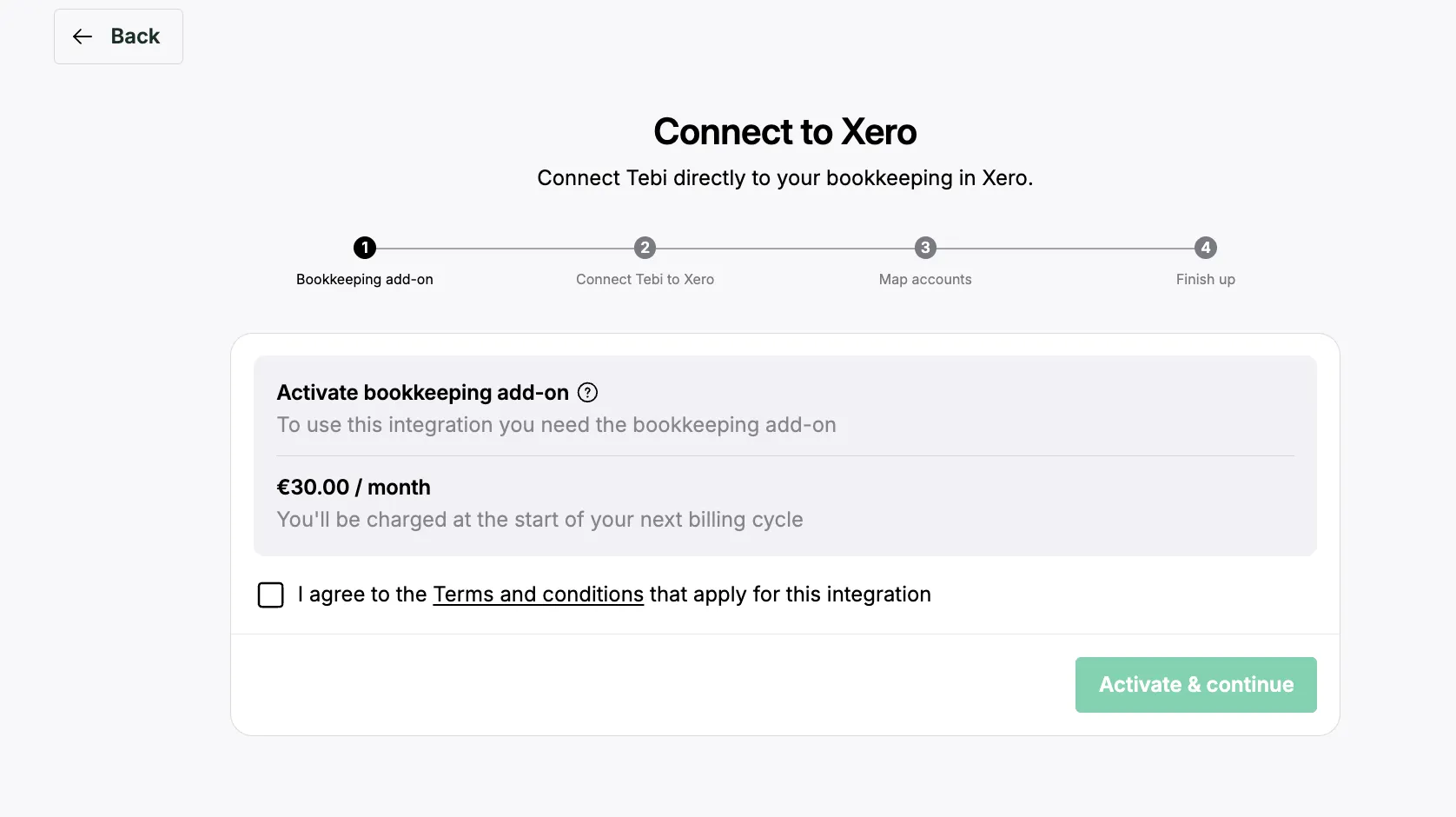Click the Connect Tebi to Xero step label
The height and width of the screenshot is (817, 1456).
pos(645,280)
